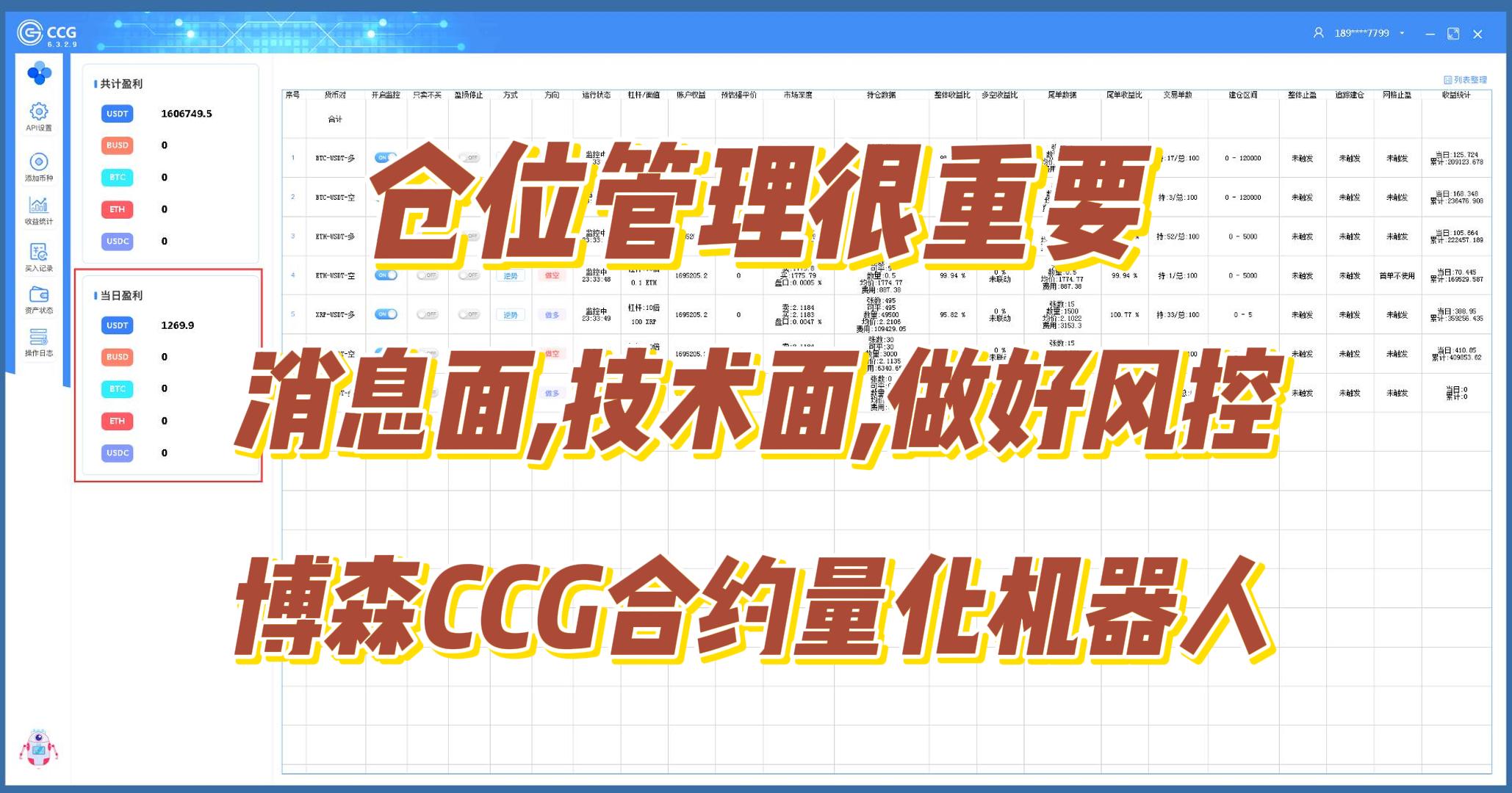
Task: Click 尾单收益比 cell 100.77 %
Action: pos(1125,314)
